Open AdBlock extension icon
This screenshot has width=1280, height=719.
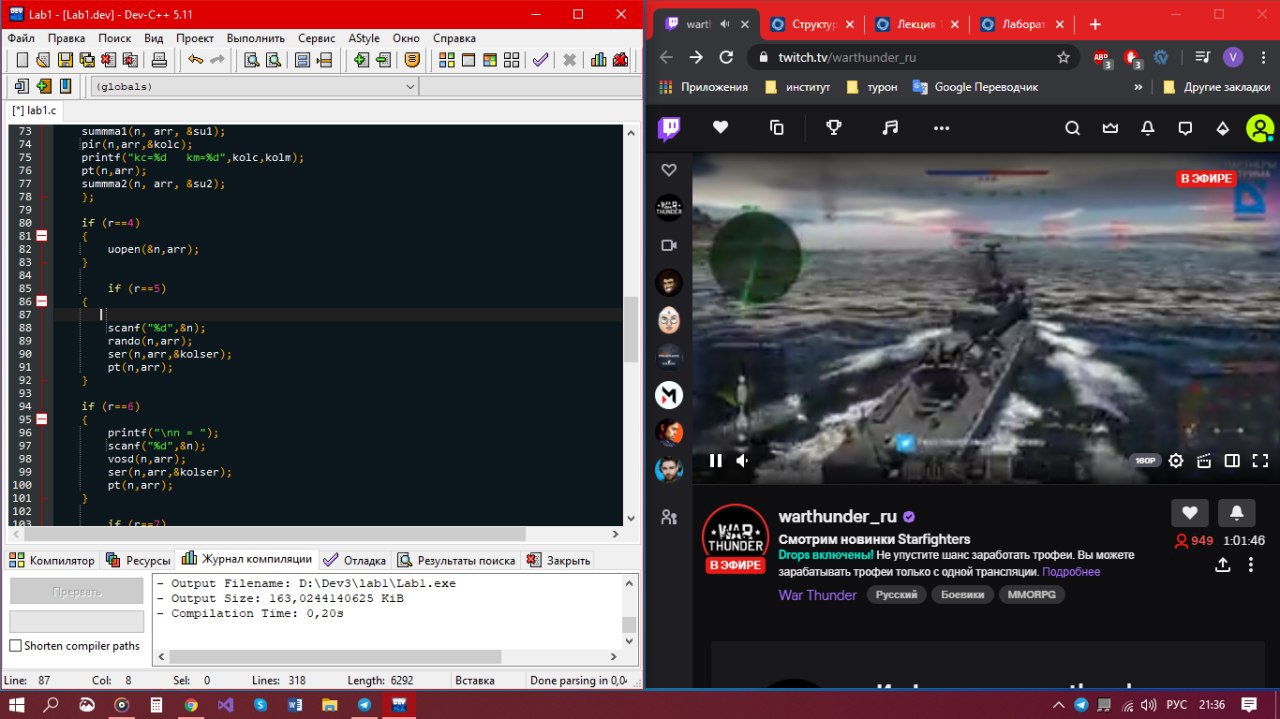coord(1102,57)
